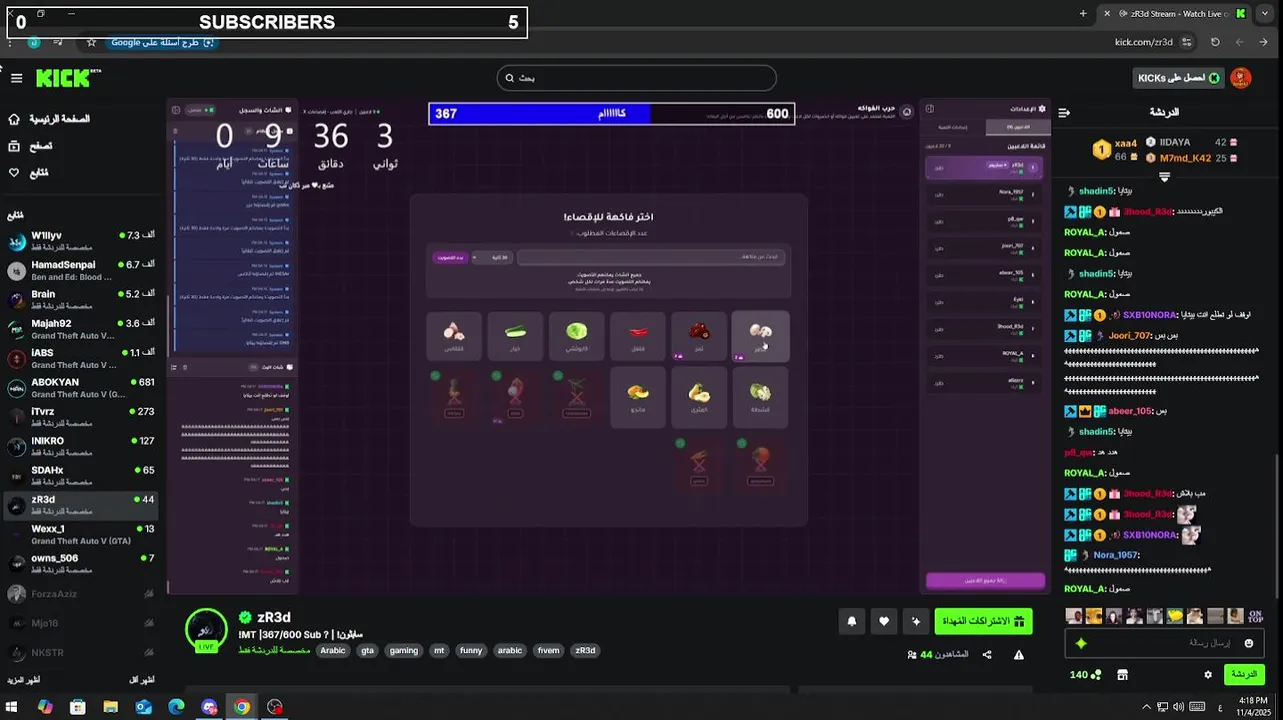This screenshot has height=720, width=1283.
Task: Open the emoji picker in chat input
Action: (1248, 643)
